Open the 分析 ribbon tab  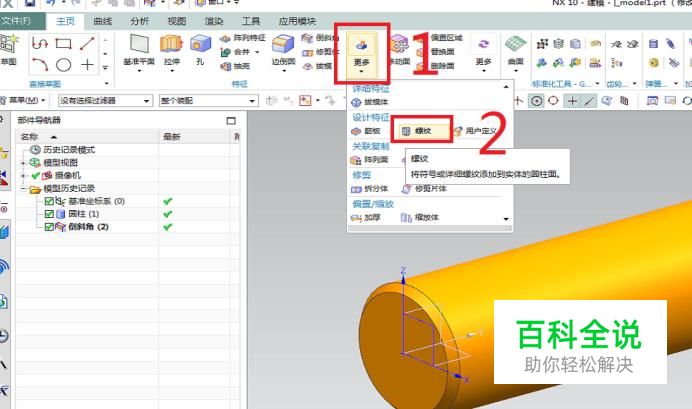pos(139,21)
